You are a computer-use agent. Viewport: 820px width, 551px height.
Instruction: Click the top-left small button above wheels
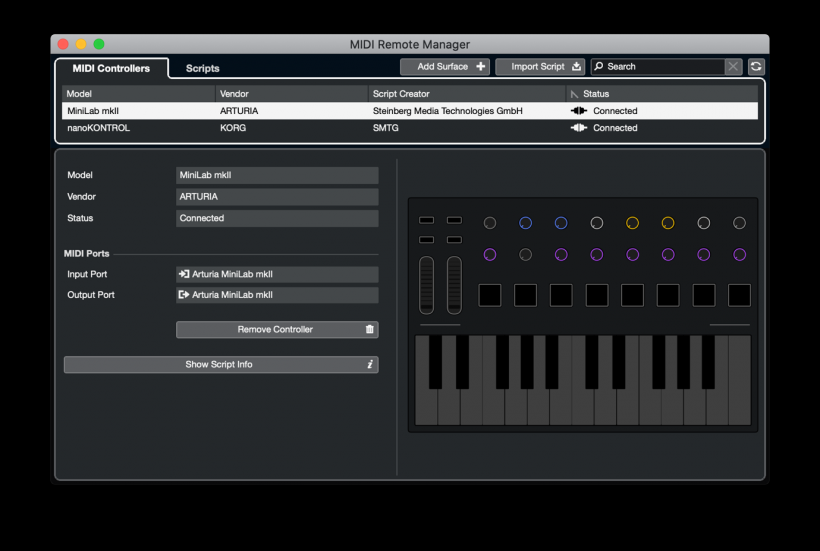click(426, 220)
